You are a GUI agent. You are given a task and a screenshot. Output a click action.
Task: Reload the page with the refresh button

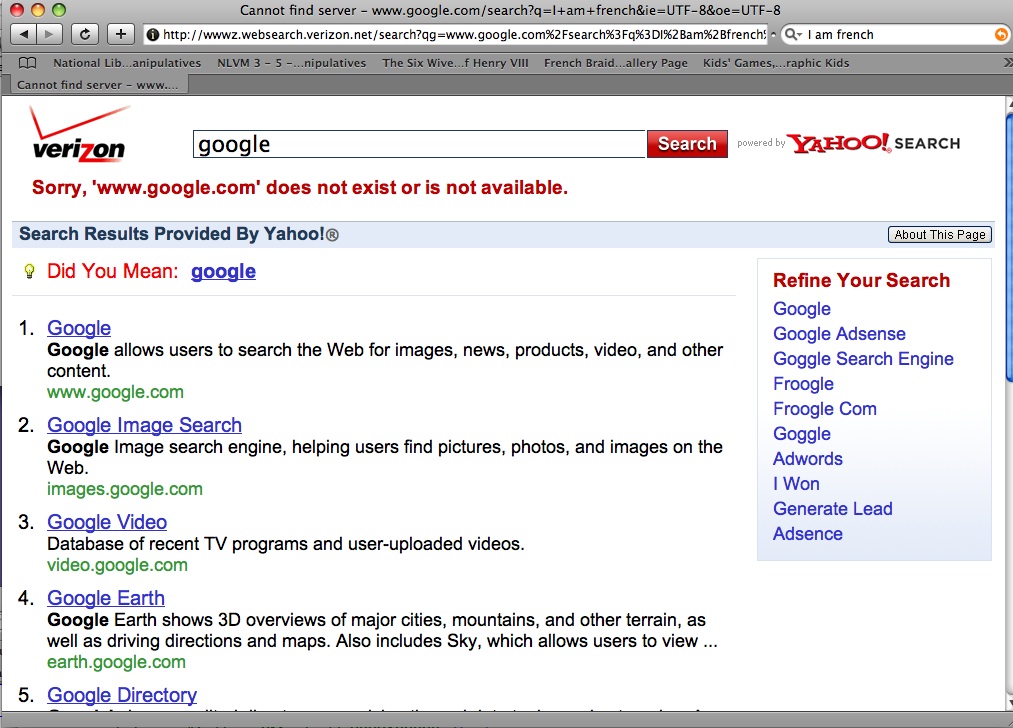pos(85,34)
